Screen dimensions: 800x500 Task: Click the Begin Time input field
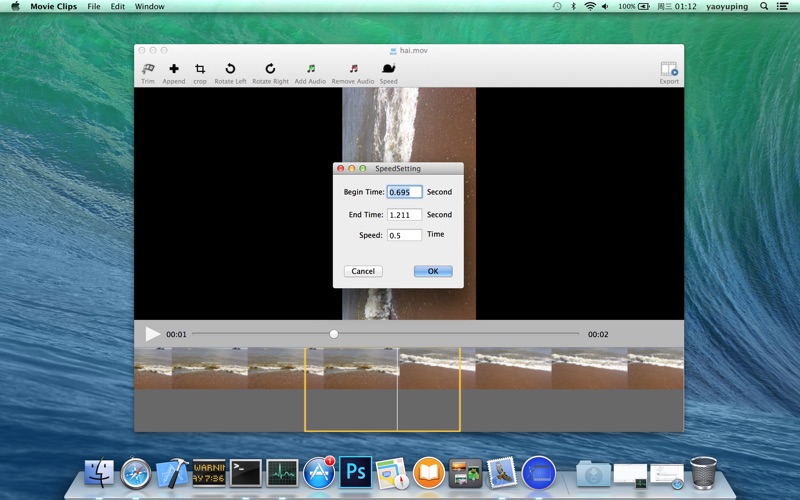405,192
